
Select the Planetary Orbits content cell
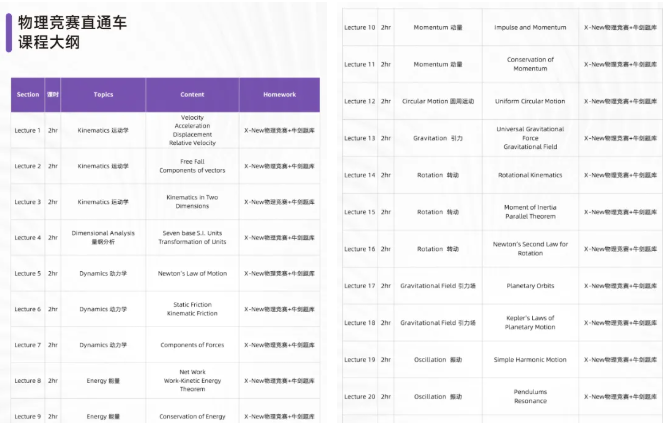(530, 286)
